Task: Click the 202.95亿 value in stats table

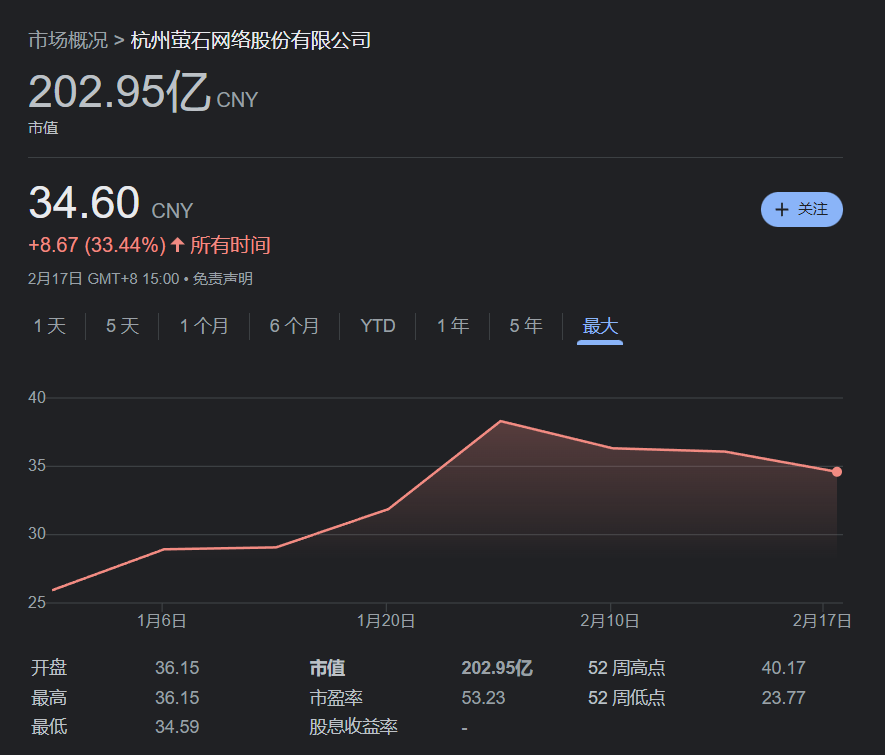Action: click(x=497, y=668)
